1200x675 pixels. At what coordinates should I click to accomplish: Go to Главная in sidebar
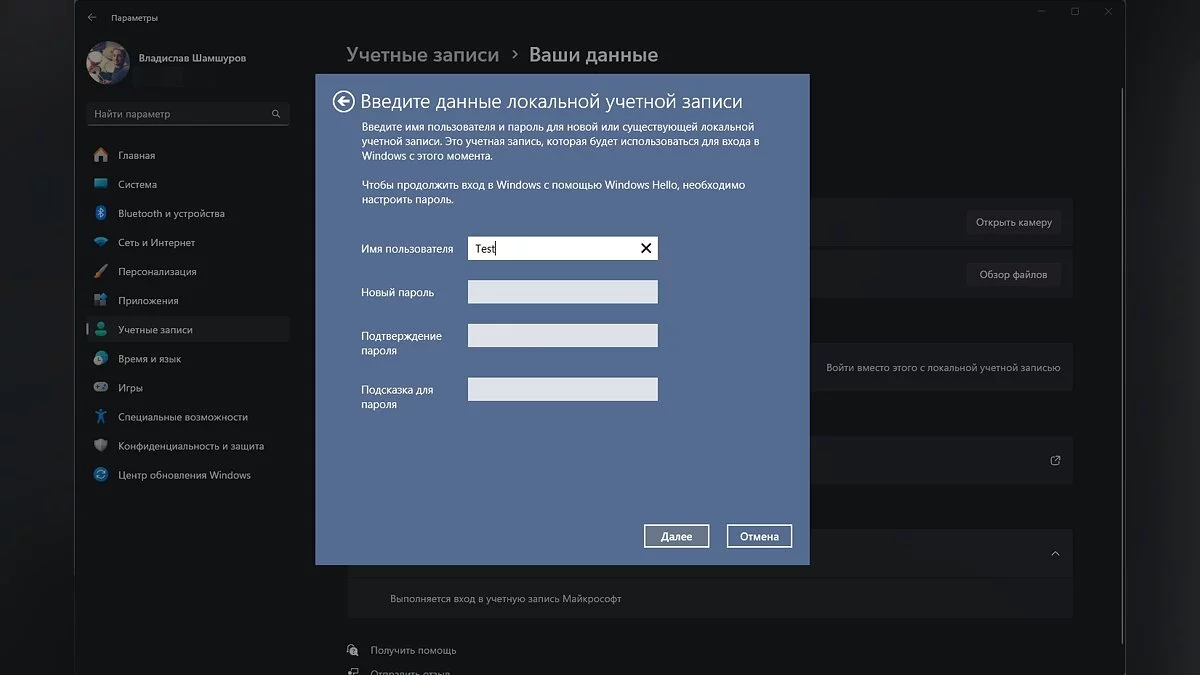pos(136,156)
